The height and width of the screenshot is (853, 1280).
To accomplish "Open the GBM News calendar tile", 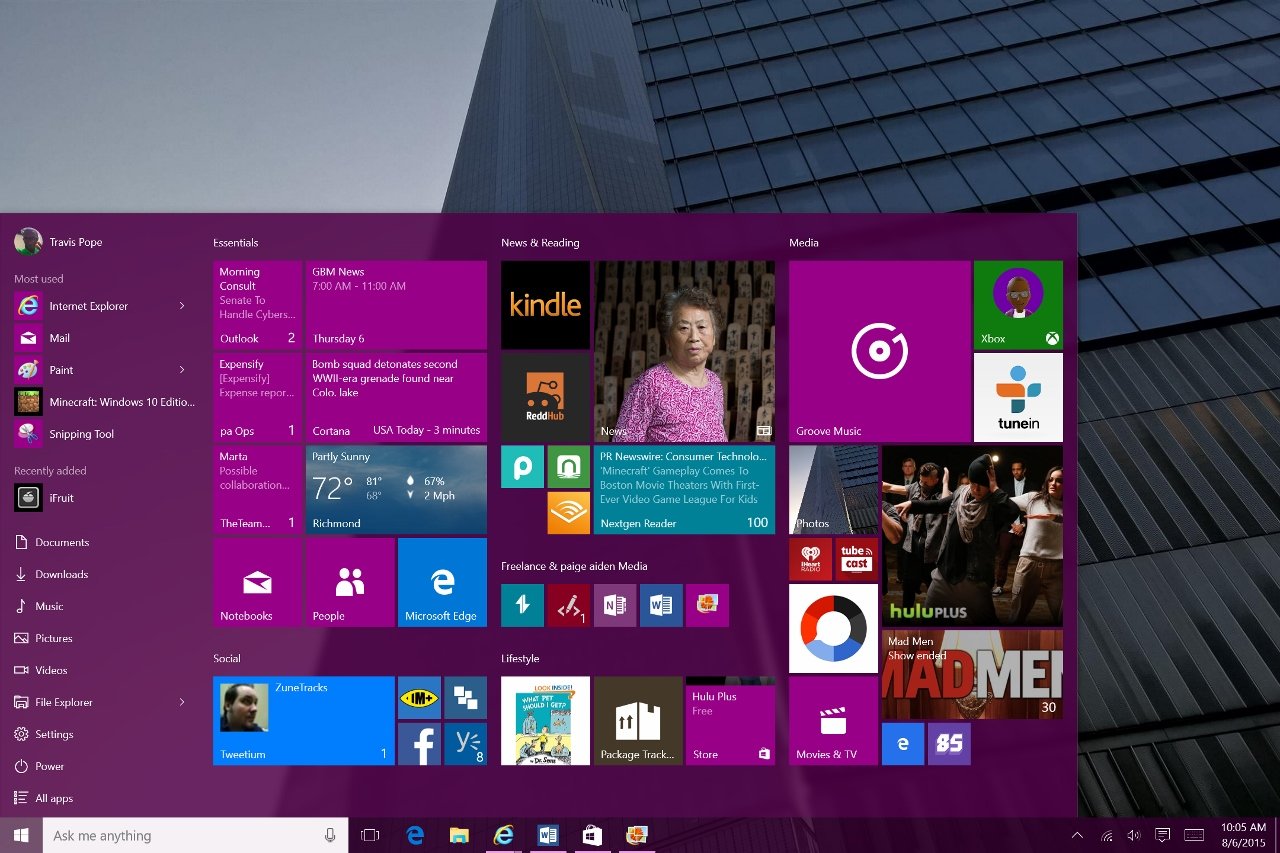I will click(396, 305).
